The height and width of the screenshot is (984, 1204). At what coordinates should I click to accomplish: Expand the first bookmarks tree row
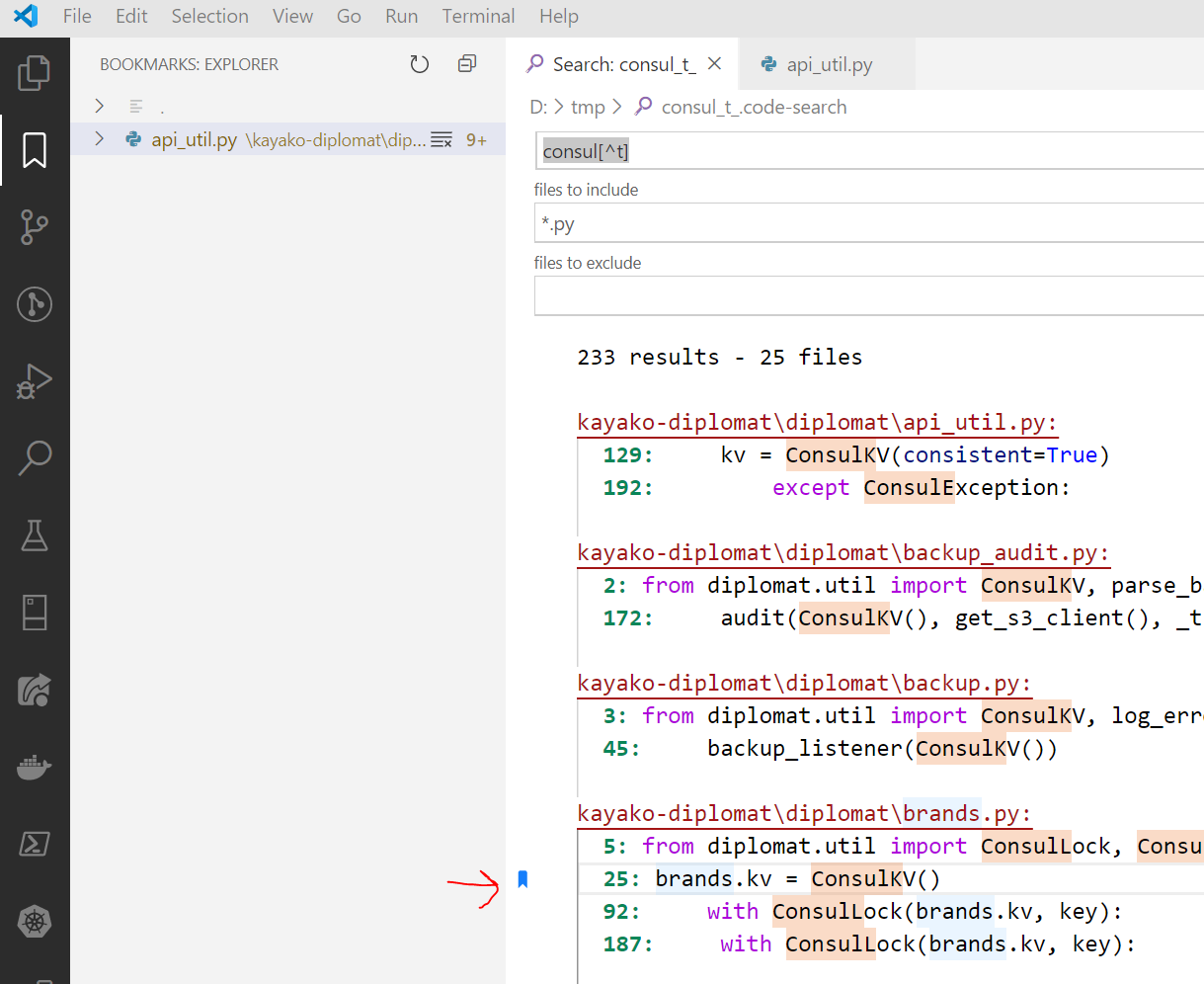coord(99,106)
